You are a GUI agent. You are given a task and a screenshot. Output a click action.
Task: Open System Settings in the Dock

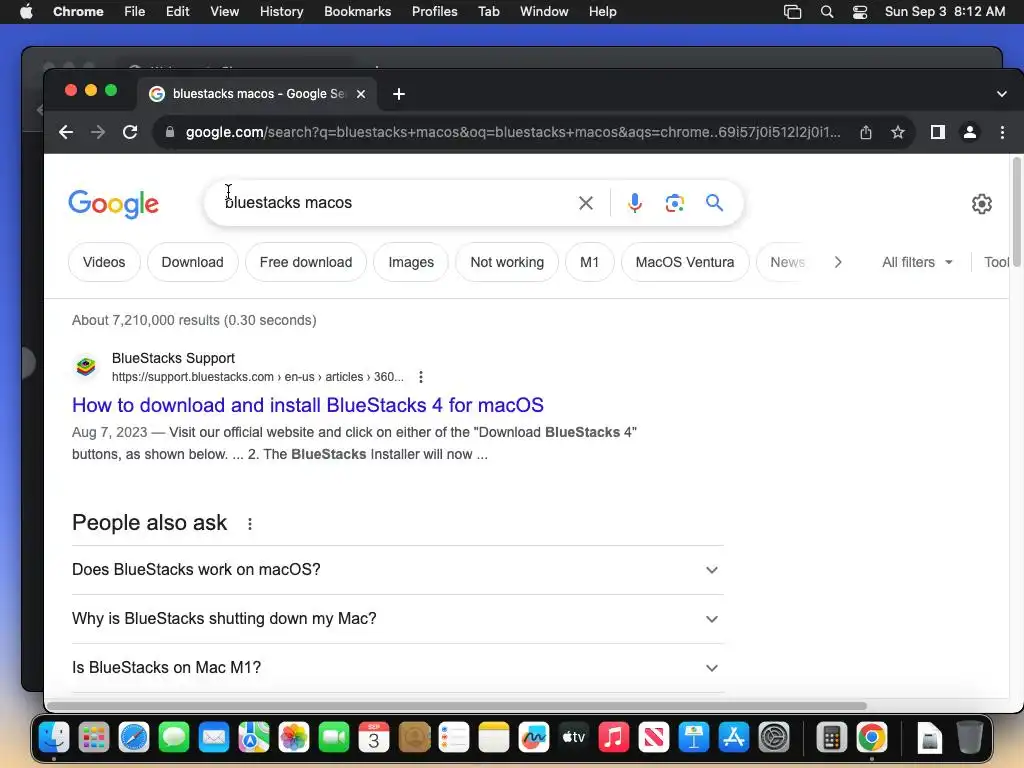[x=774, y=738]
